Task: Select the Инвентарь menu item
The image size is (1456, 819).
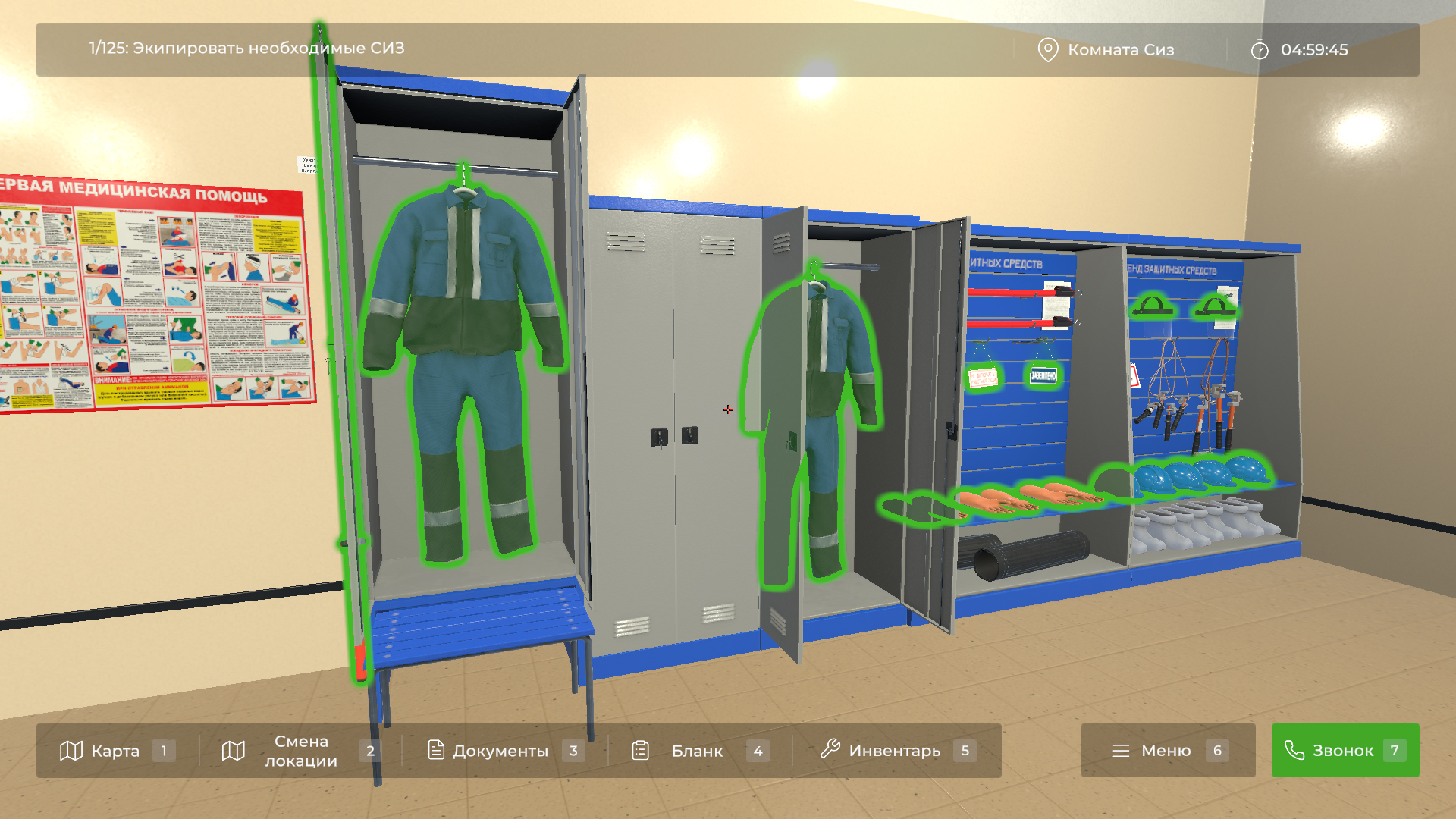Action: click(895, 751)
